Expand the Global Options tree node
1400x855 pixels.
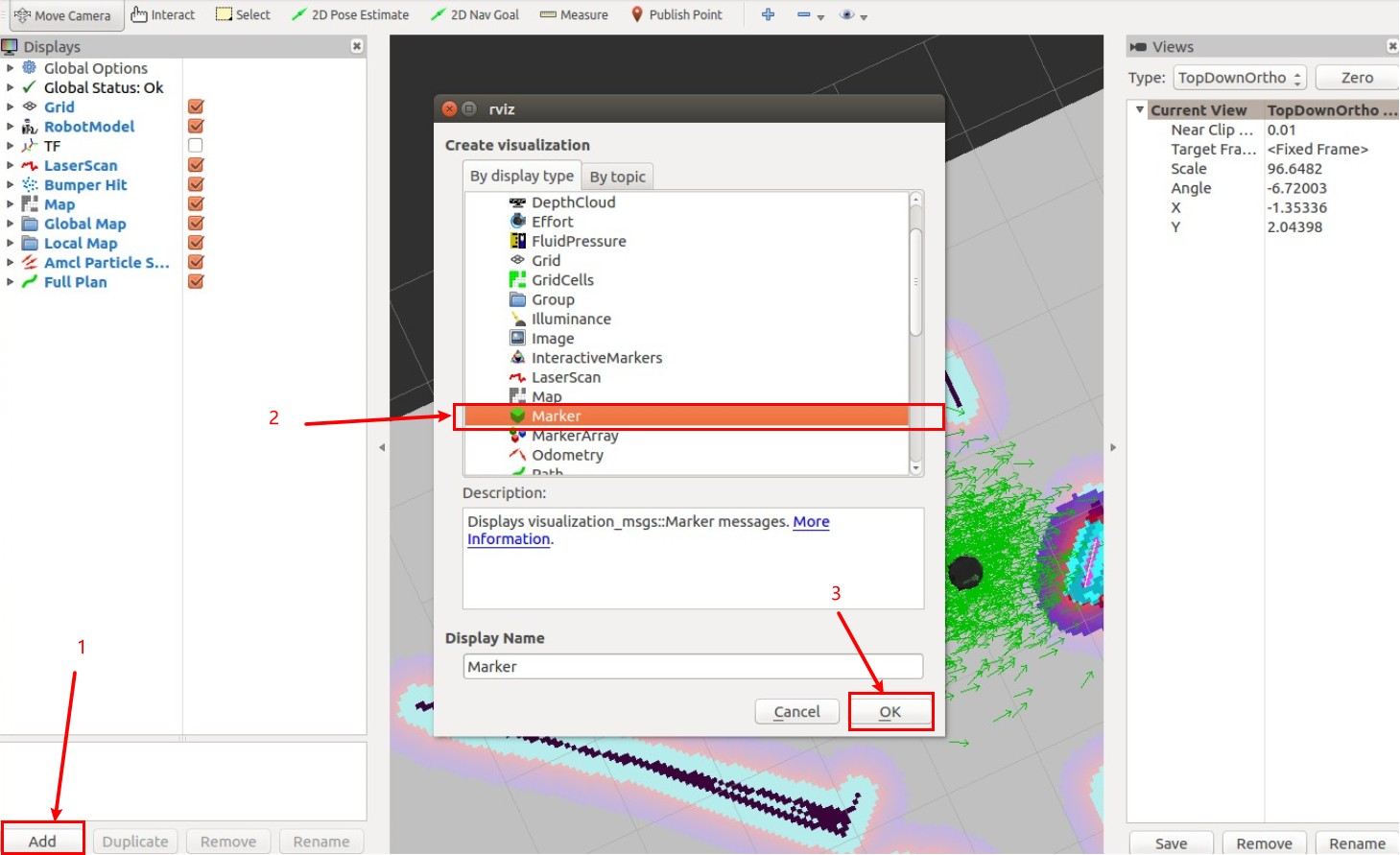tap(11, 68)
